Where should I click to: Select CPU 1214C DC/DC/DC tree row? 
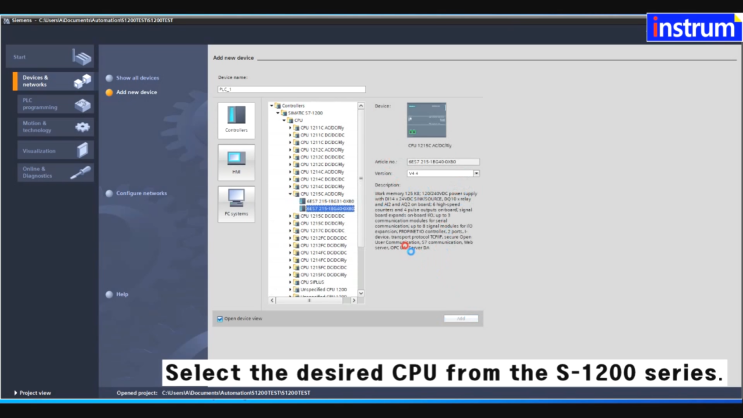(x=322, y=179)
